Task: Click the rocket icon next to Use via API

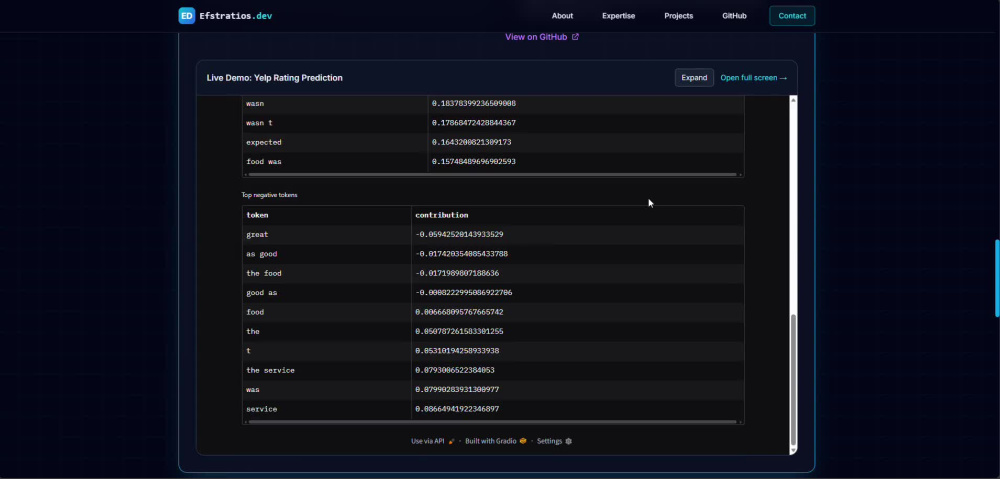Action: (x=452, y=441)
